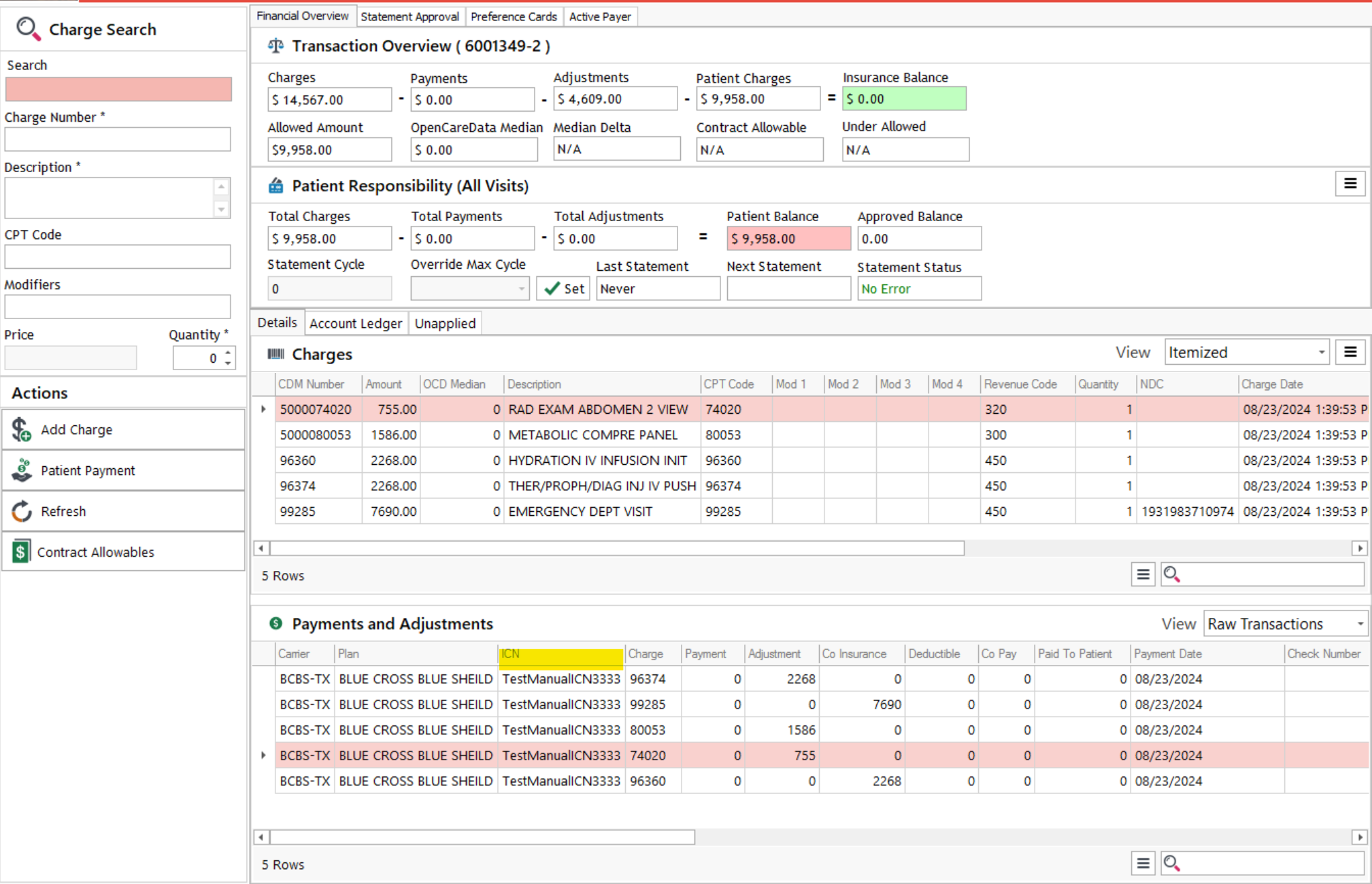
Task: Select the THER/PROPH/DIAG INJ IV PUSH row
Action: [x=822, y=486]
